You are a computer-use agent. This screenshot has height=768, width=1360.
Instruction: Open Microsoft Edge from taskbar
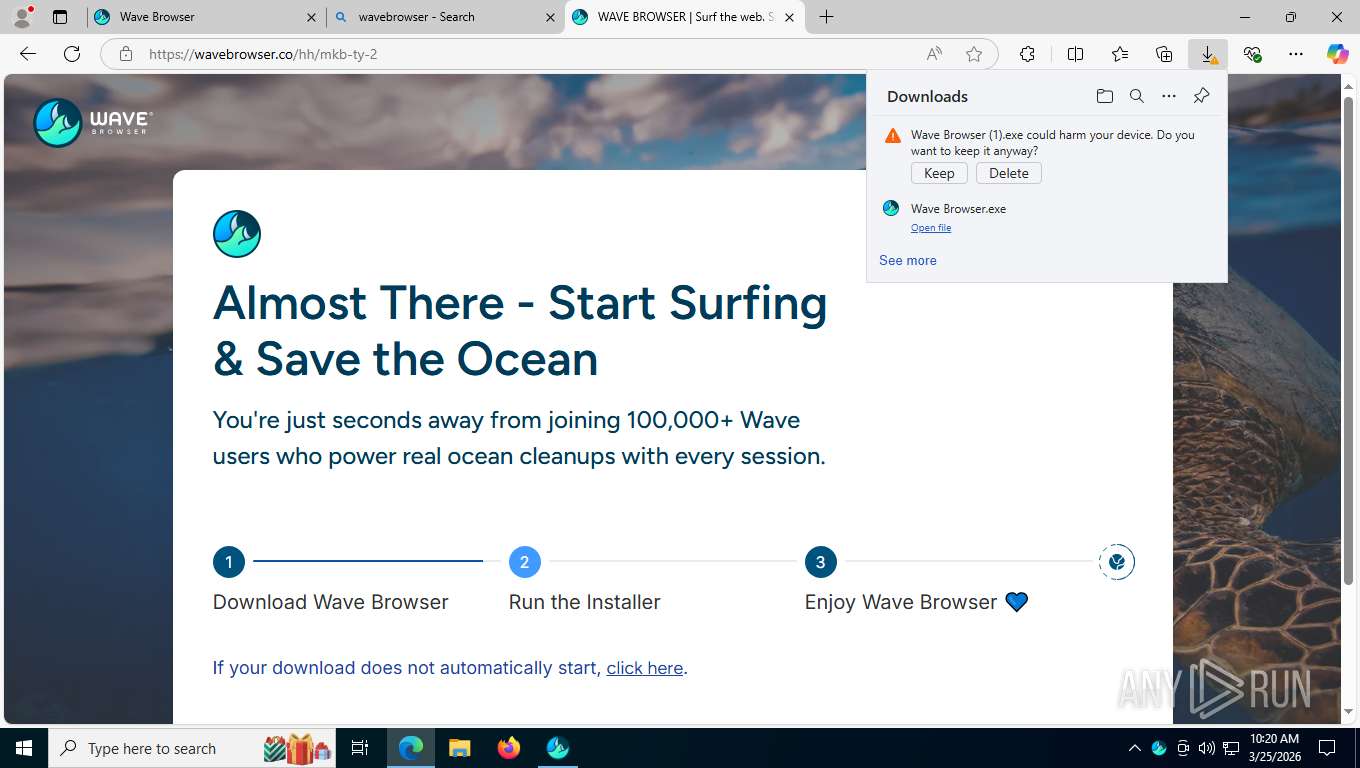[411, 748]
